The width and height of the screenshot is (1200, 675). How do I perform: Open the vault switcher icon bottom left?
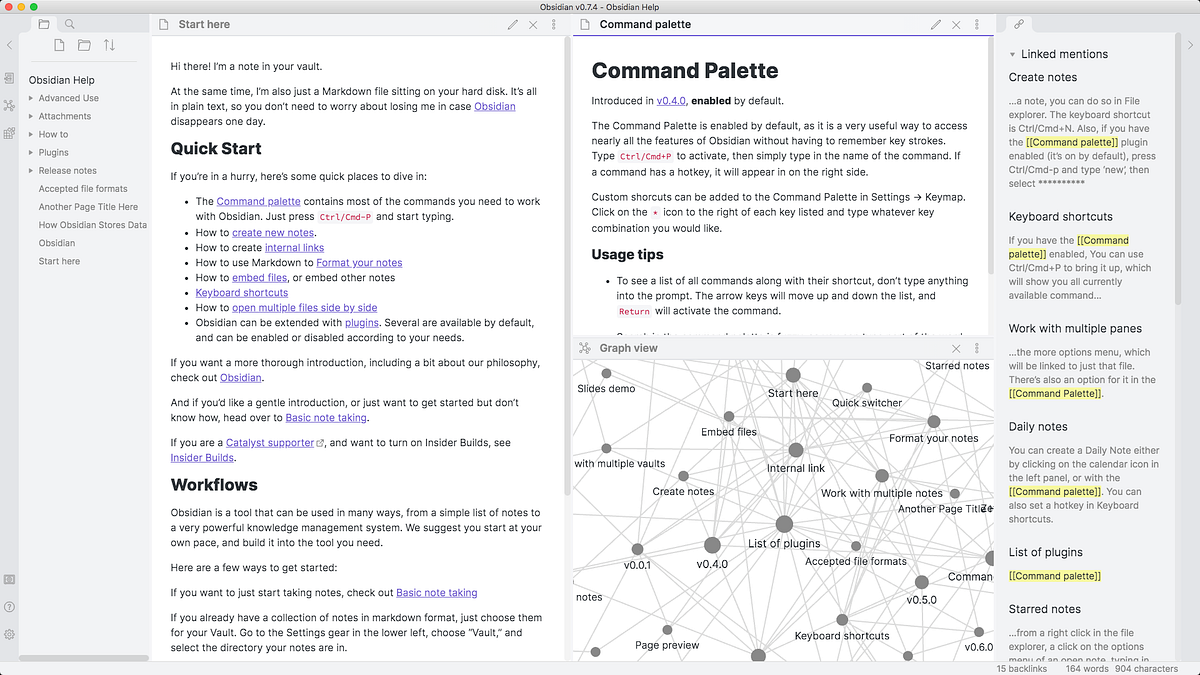pos(9,578)
